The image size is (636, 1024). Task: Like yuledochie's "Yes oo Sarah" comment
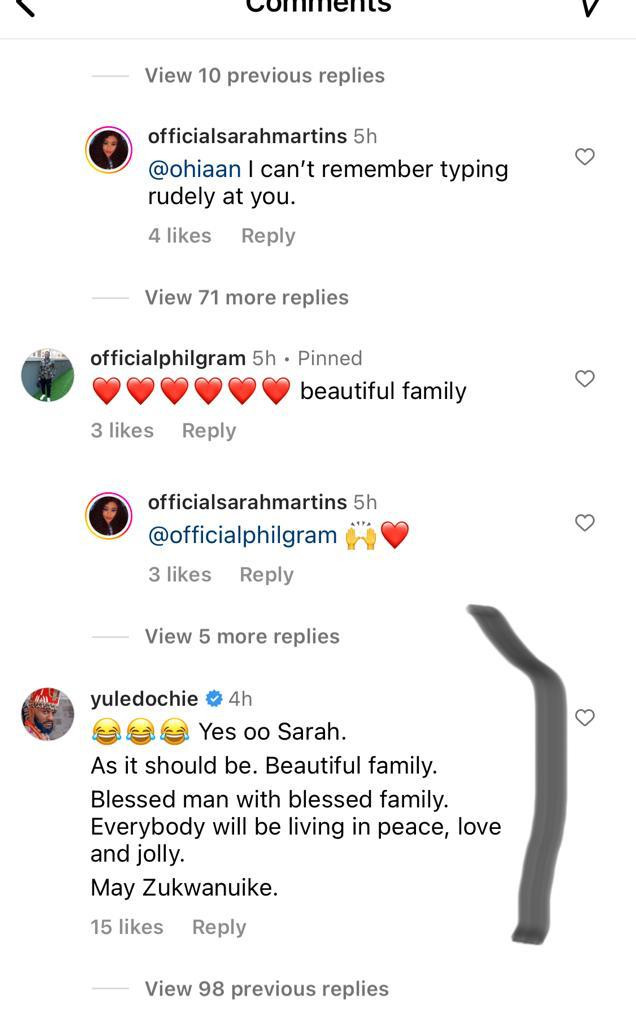click(585, 717)
